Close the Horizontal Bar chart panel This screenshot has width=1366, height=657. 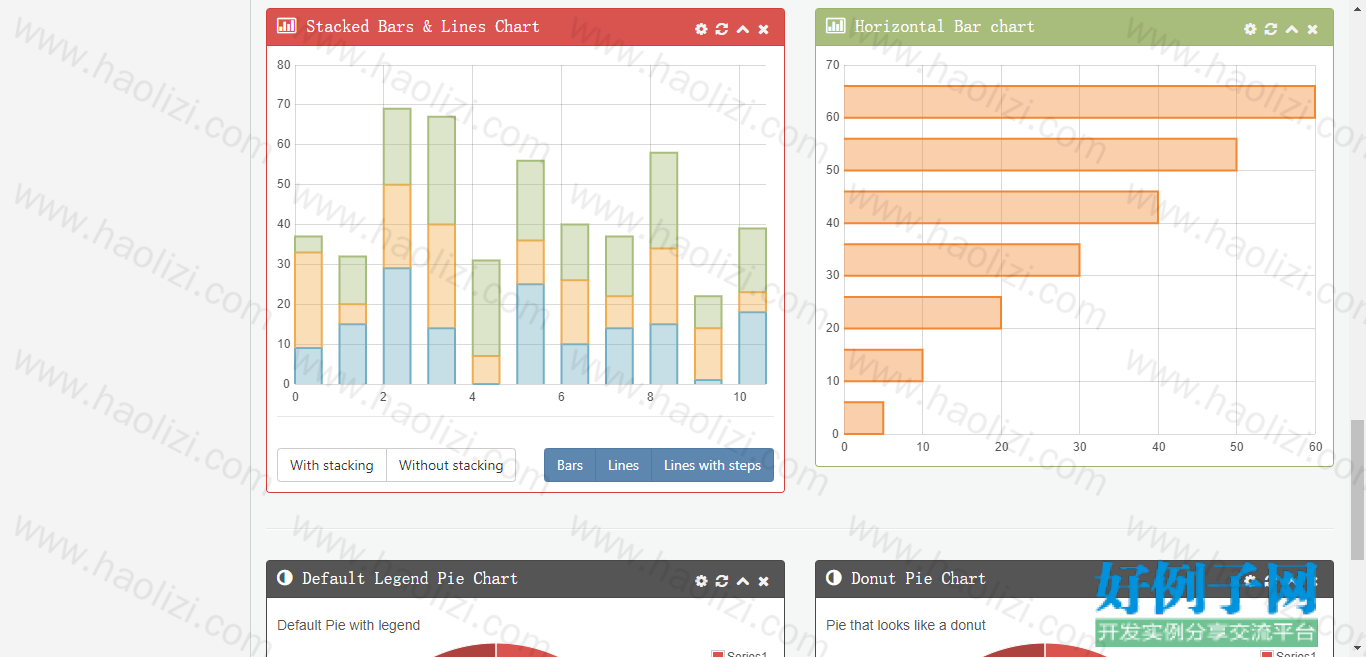[x=1313, y=29]
